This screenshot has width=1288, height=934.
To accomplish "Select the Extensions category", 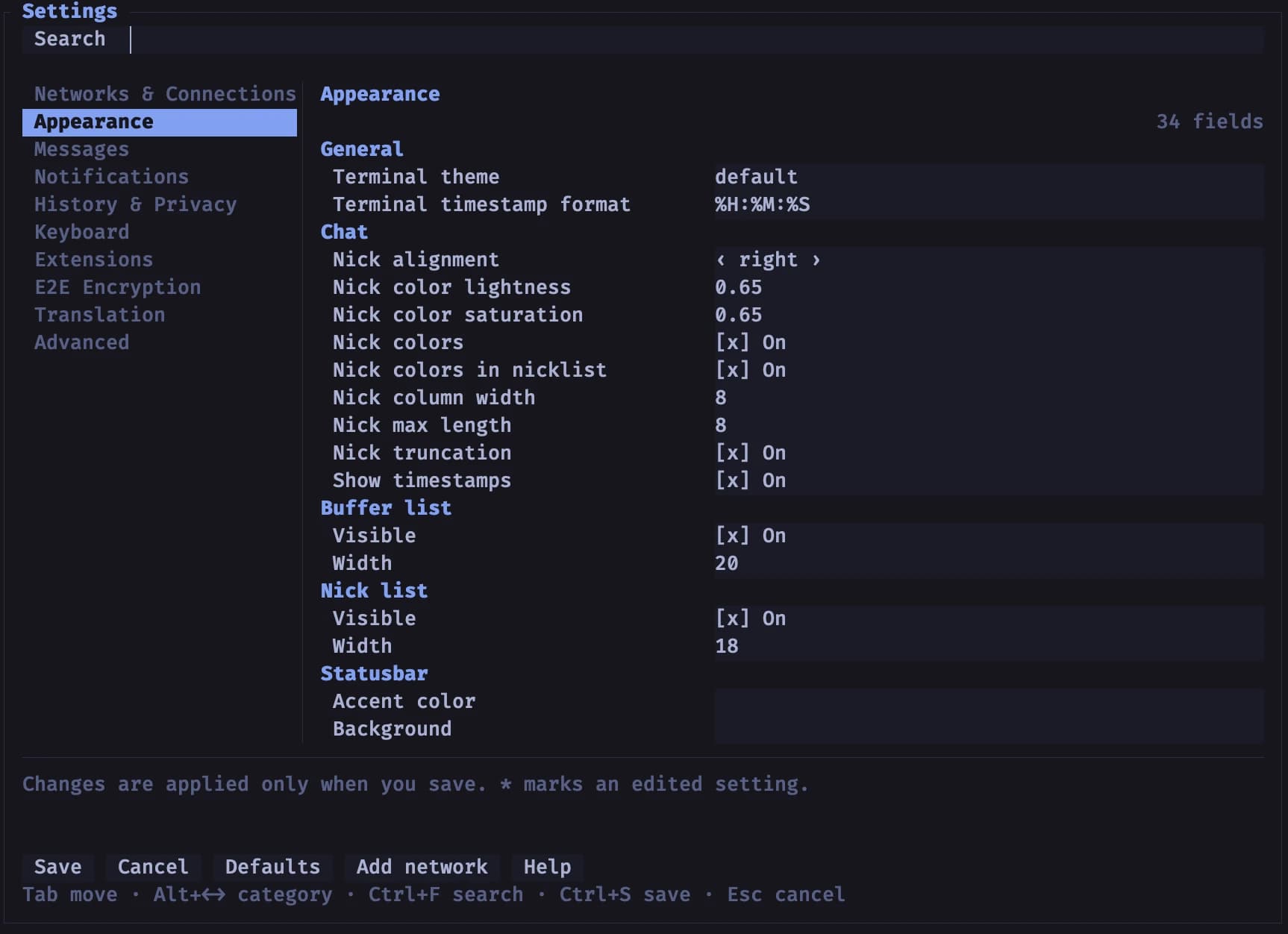I will pos(160,260).
